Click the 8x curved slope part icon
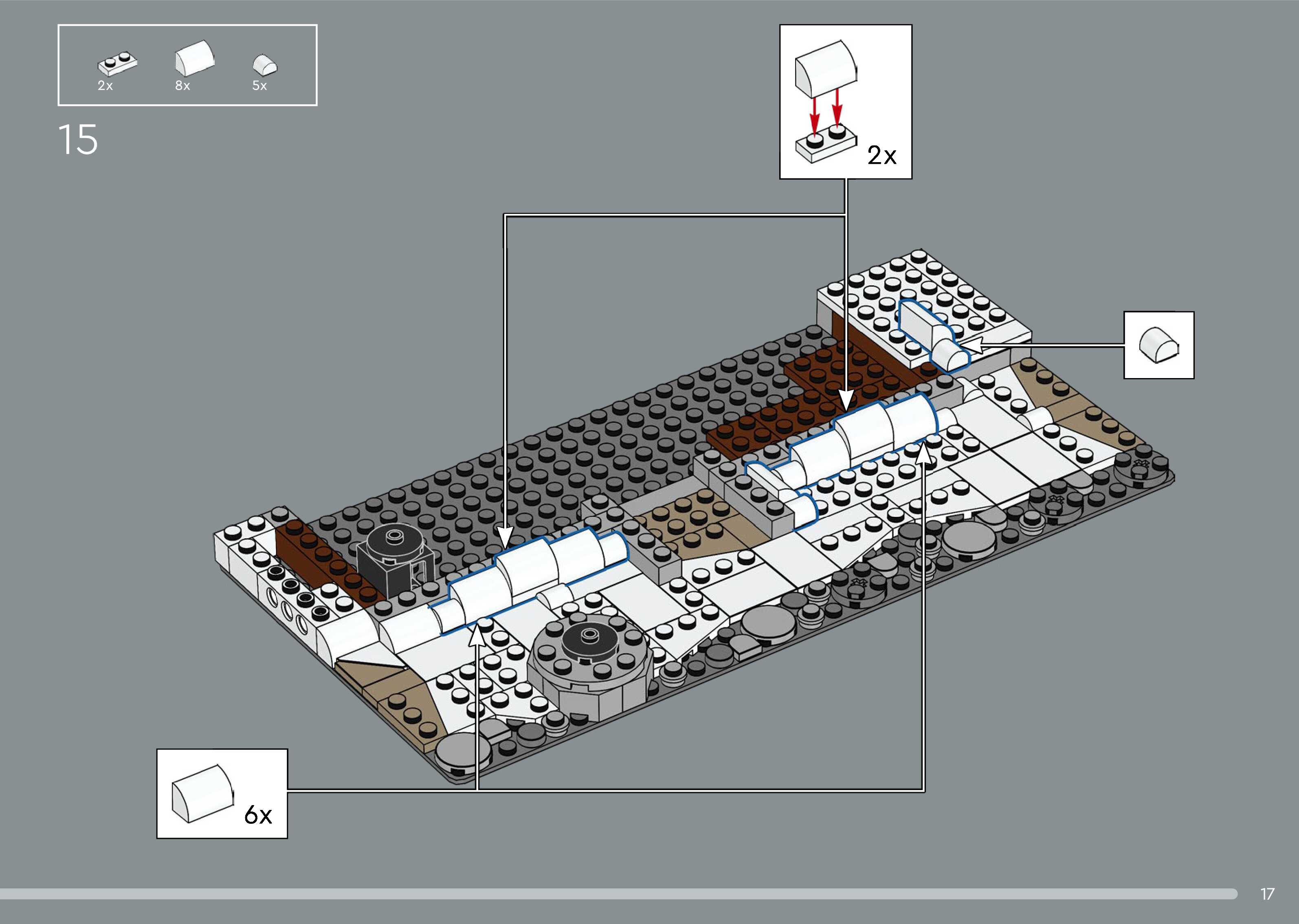The width and height of the screenshot is (1299, 924). click(x=195, y=58)
